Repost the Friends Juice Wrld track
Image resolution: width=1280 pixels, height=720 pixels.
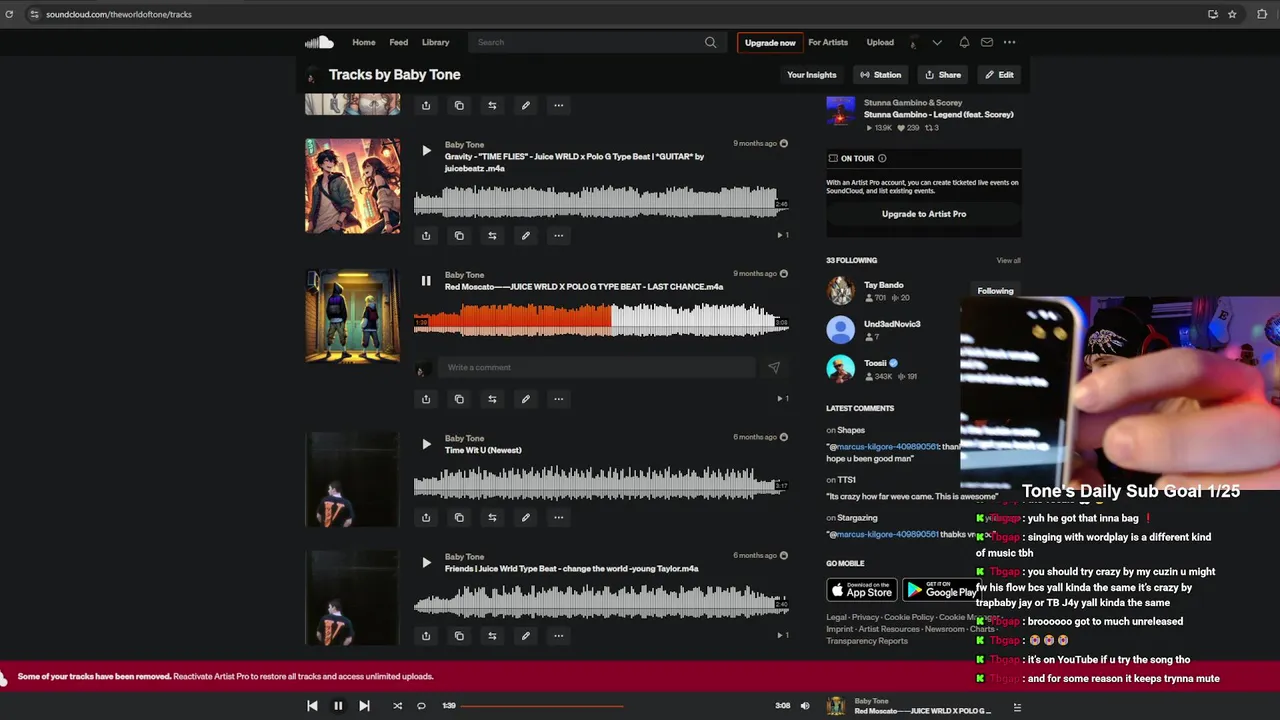[x=492, y=636]
